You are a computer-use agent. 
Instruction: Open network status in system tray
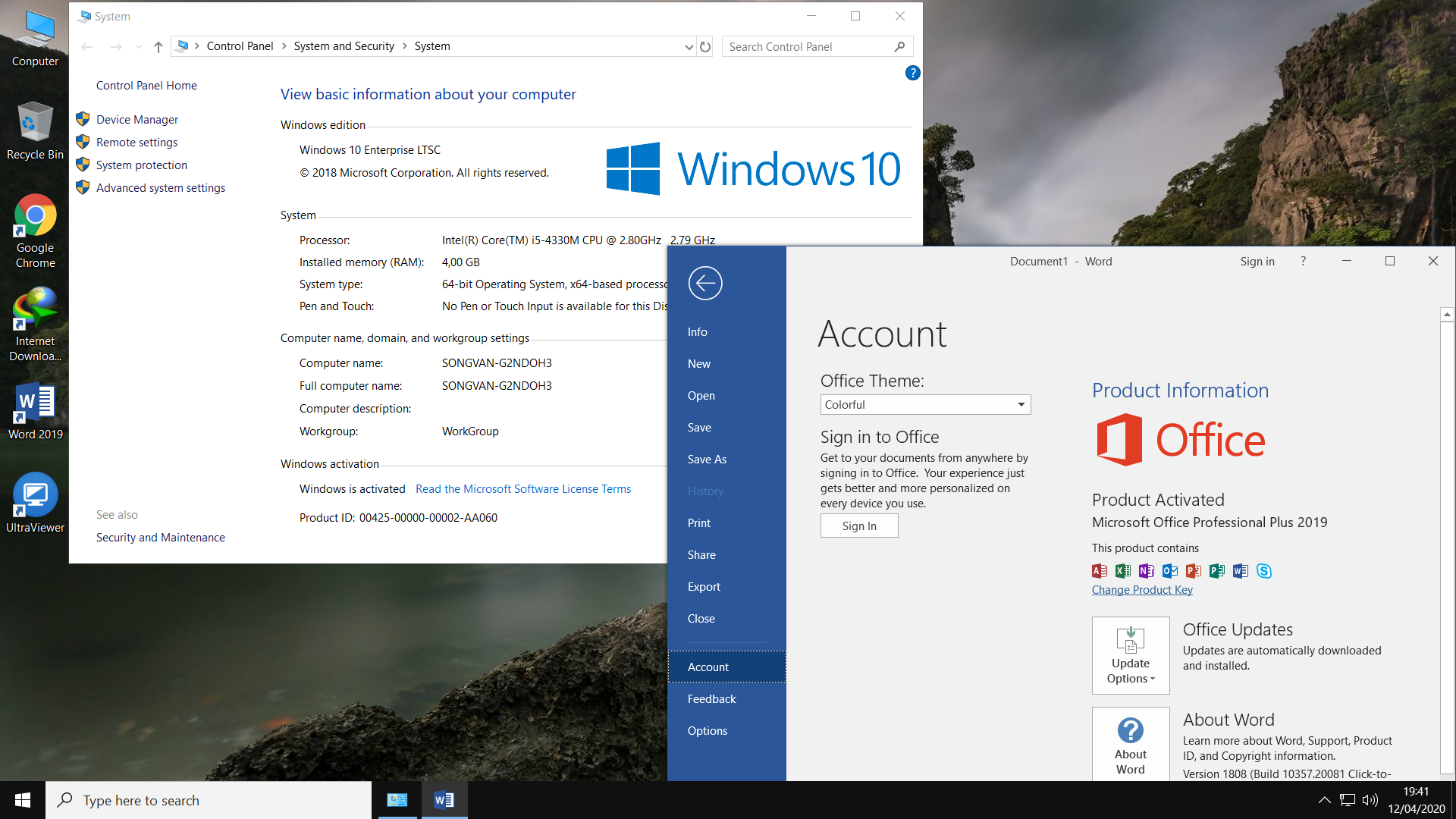click(1348, 800)
